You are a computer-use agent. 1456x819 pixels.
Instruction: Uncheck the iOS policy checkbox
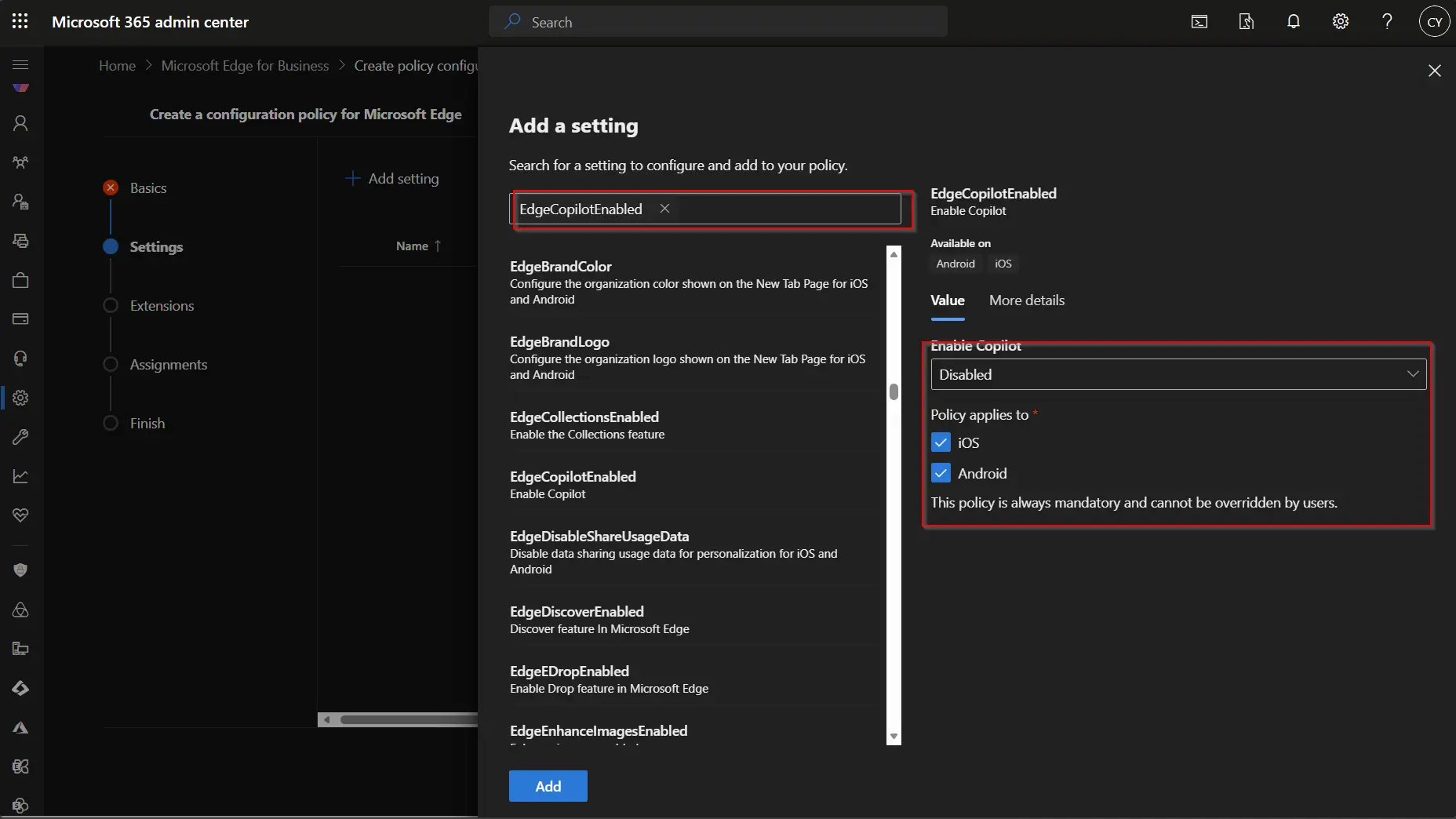tap(941, 442)
